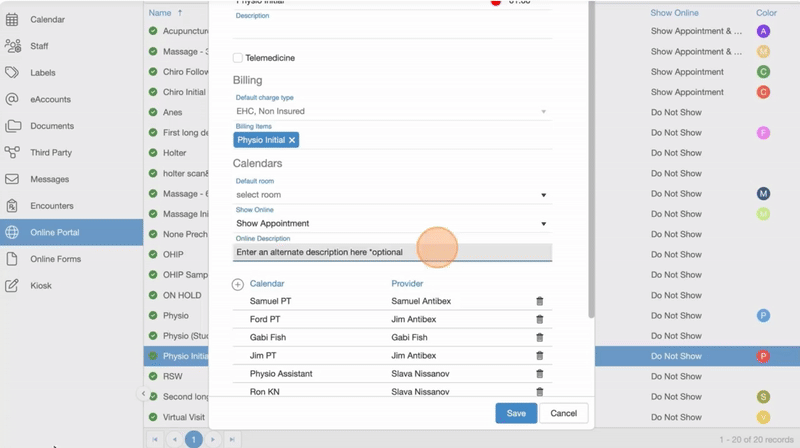The width and height of the screenshot is (800, 448).
Task: Toggle the green status check for RSW
Action: (153, 377)
